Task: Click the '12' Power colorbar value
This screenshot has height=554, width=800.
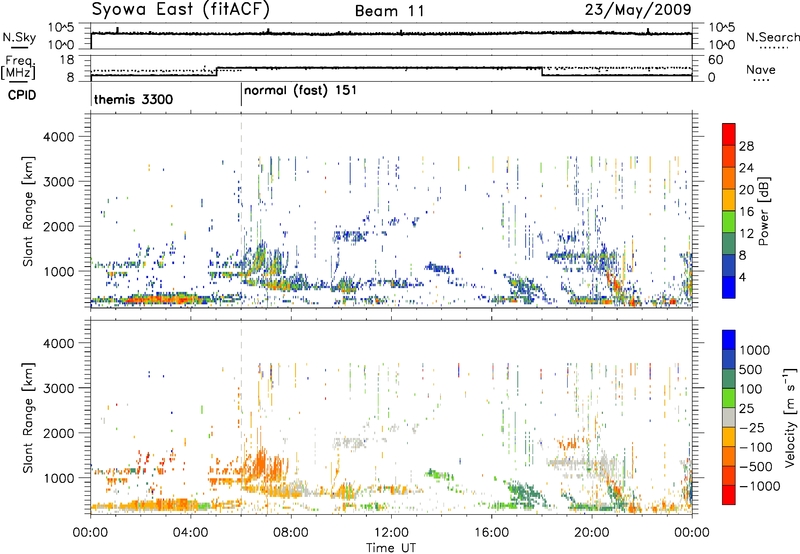Action: pos(746,234)
